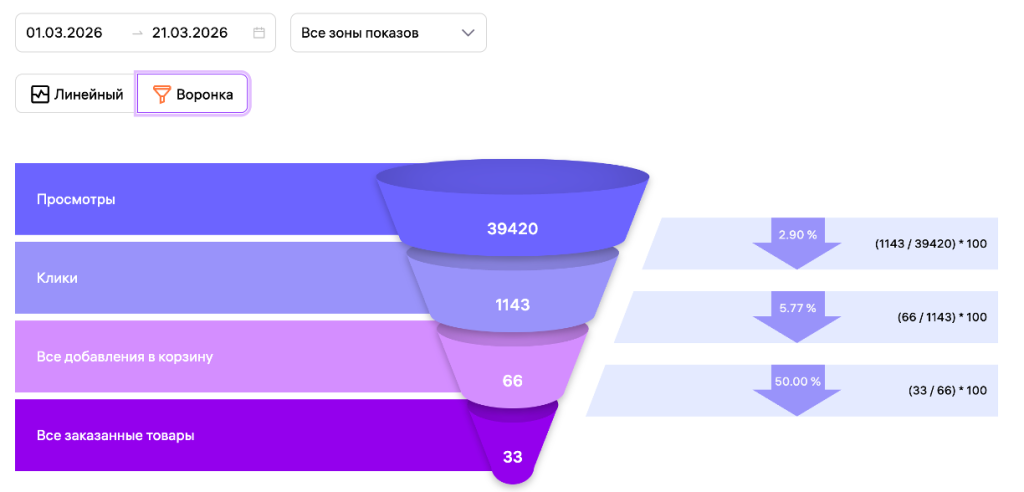Click the line chart icon
Screen dimensions: 1024x492
pos(40,95)
